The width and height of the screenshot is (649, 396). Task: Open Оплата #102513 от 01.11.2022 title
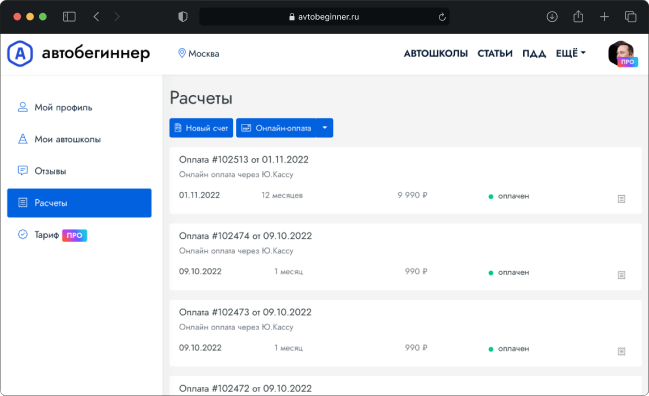point(243,160)
